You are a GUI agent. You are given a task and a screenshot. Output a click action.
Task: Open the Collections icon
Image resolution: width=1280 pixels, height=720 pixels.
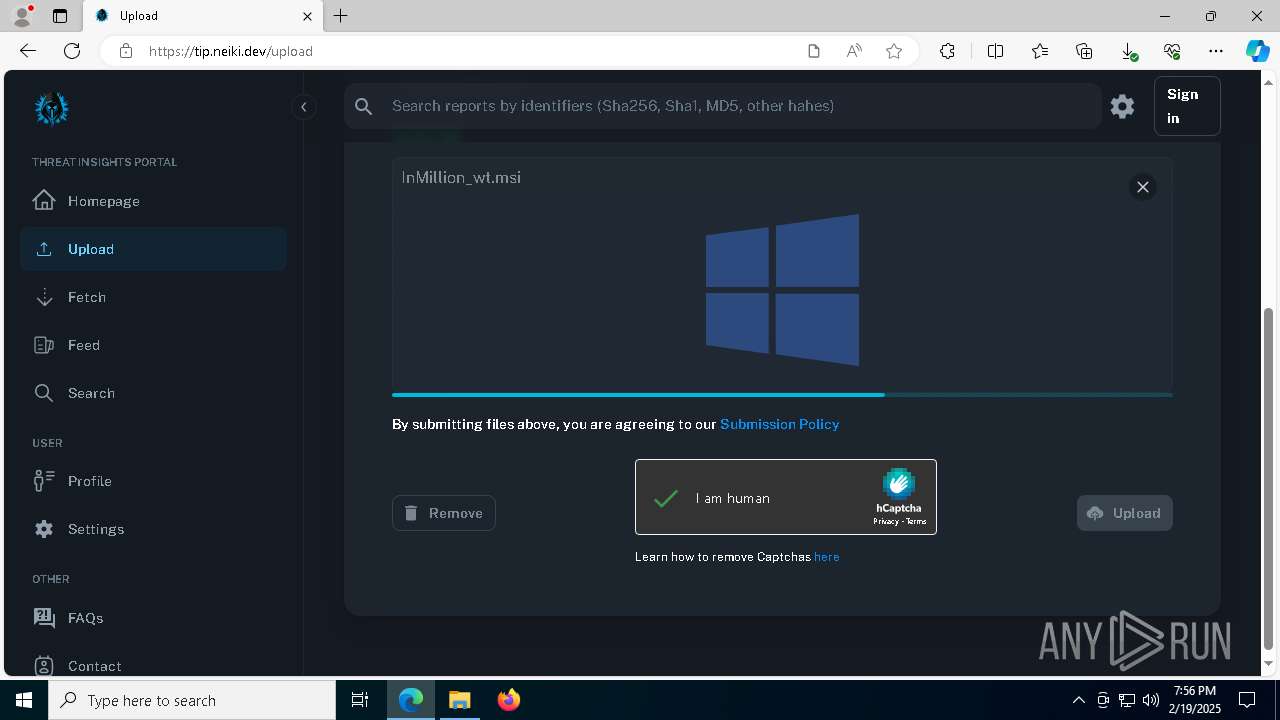pyautogui.click(x=1084, y=51)
